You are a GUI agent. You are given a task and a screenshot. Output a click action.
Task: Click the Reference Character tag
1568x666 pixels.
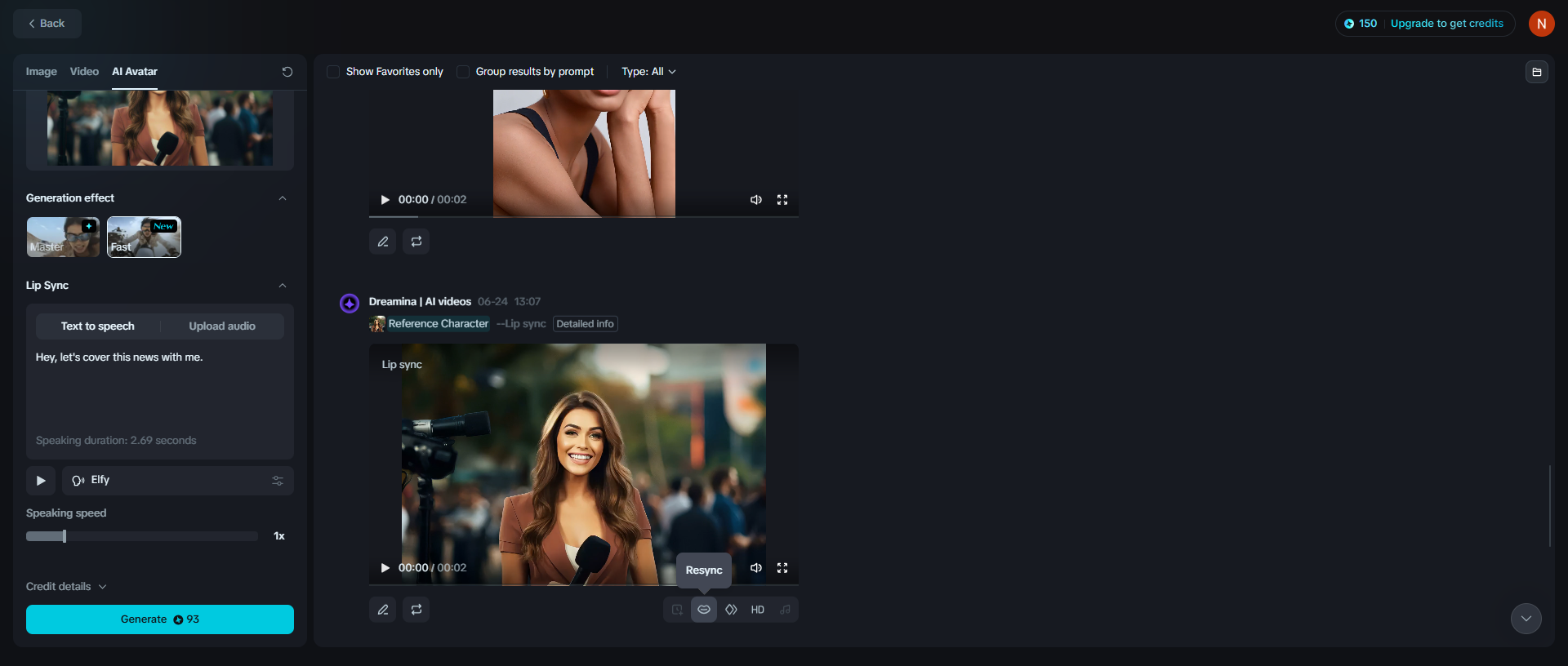[430, 324]
